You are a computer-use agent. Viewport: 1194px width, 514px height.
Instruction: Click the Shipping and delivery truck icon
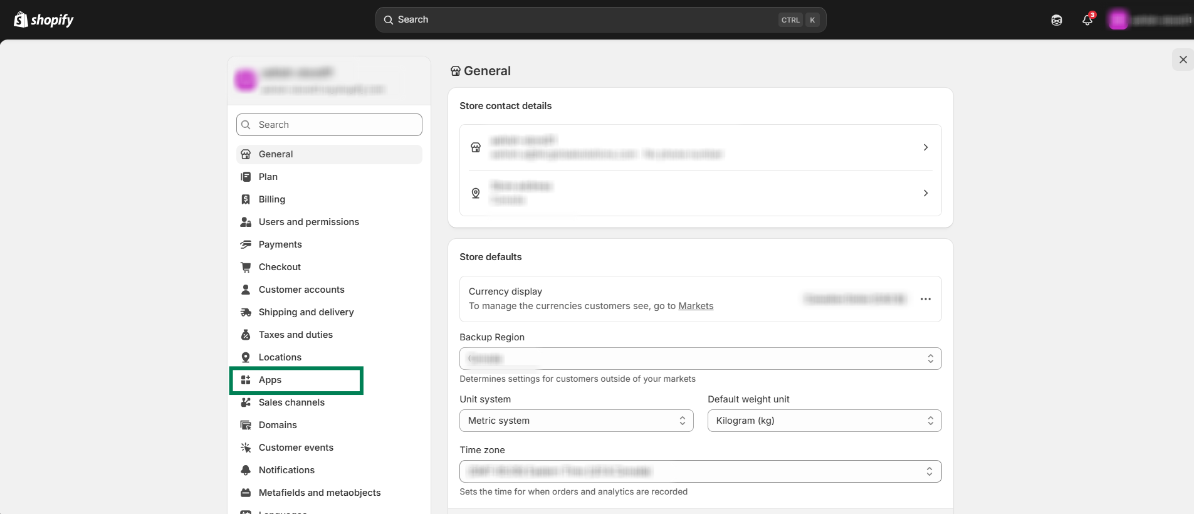click(246, 312)
